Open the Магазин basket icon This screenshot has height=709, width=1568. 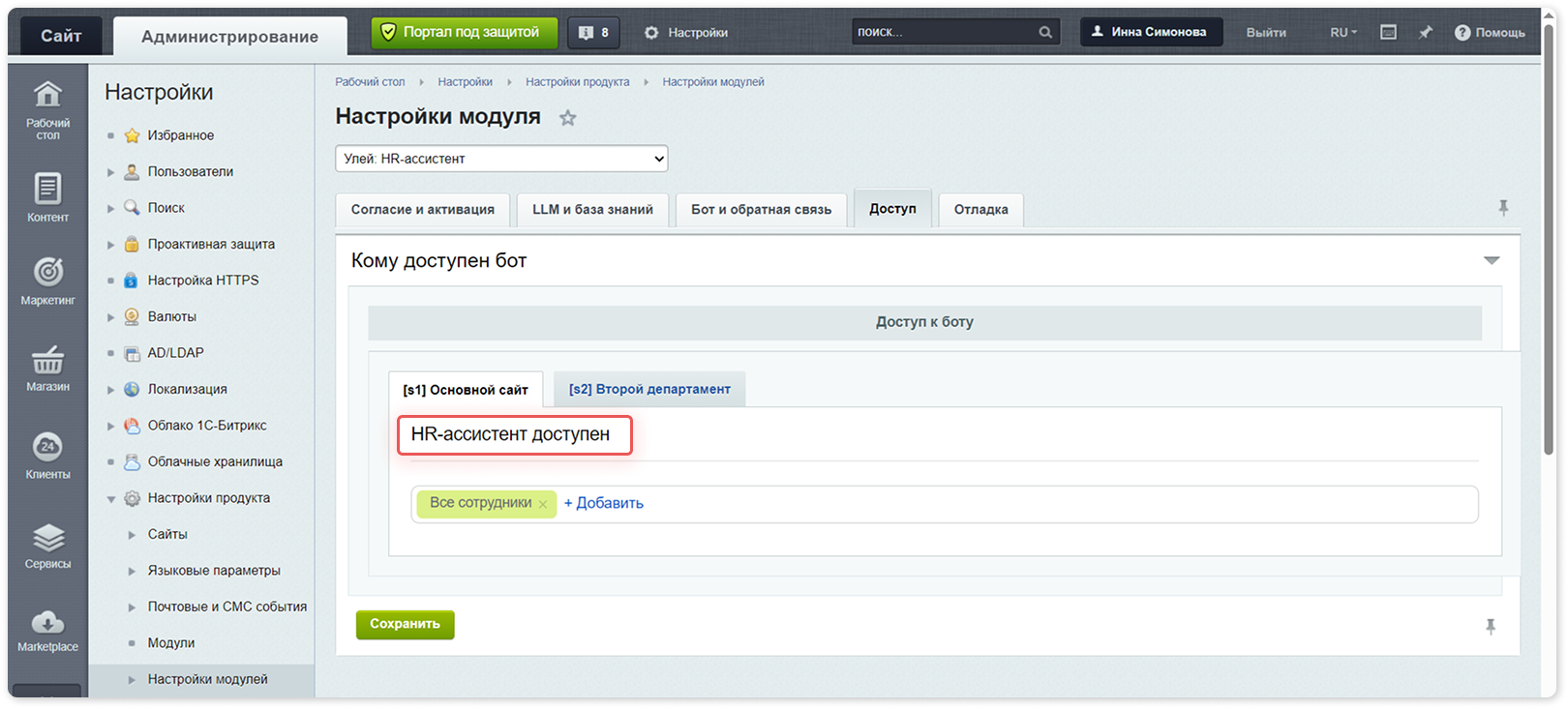pos(47,361)
